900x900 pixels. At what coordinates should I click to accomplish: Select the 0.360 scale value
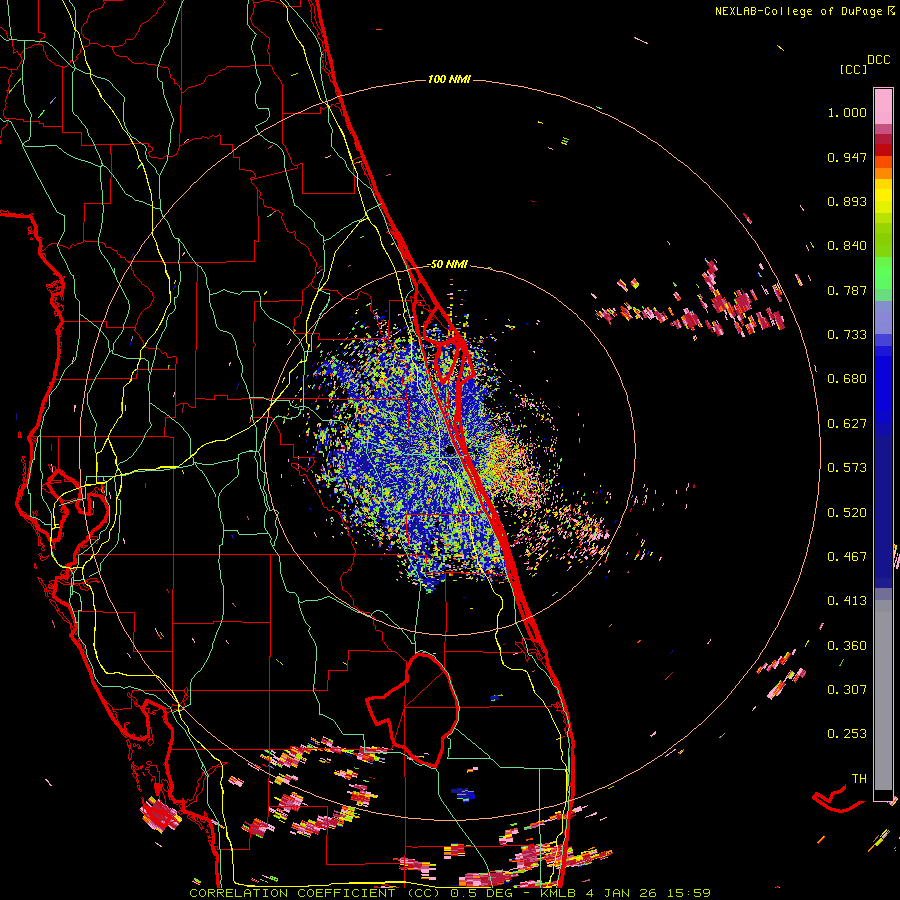pos(847,646)
